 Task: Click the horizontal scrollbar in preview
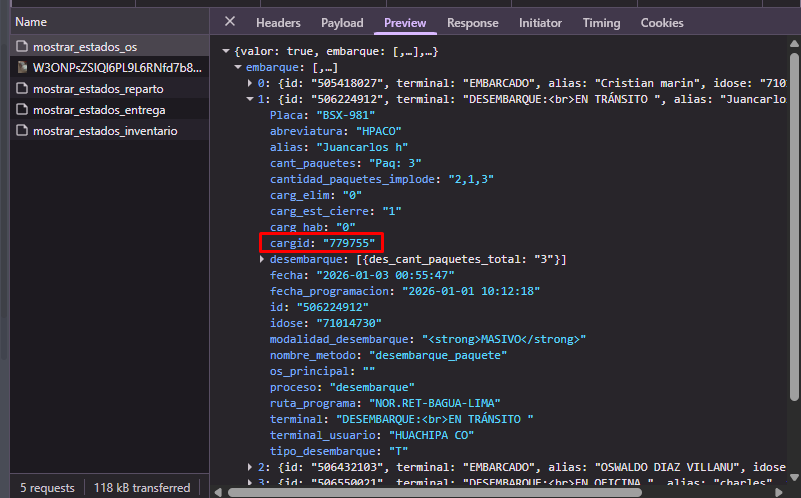tap(500, 492)
